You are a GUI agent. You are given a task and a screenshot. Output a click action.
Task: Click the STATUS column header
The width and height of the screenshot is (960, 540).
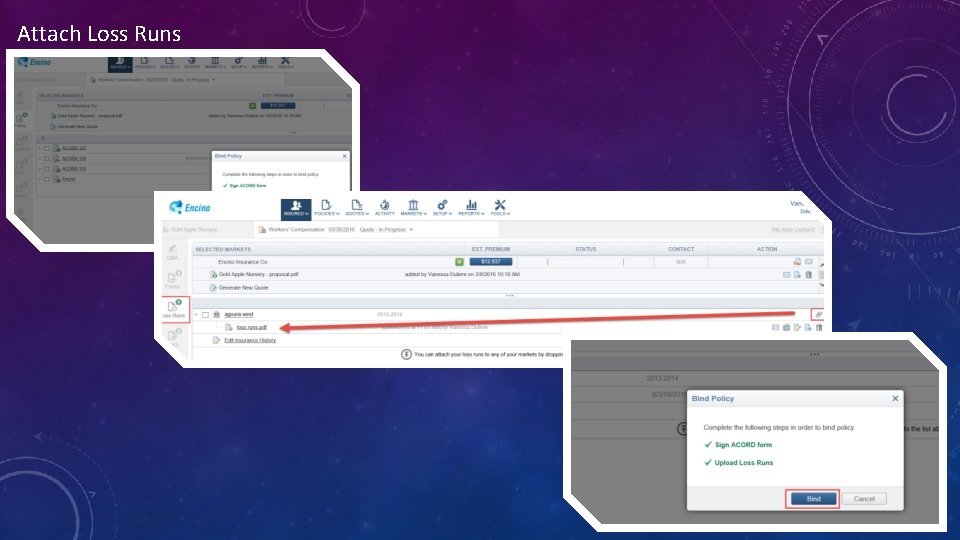585,249
